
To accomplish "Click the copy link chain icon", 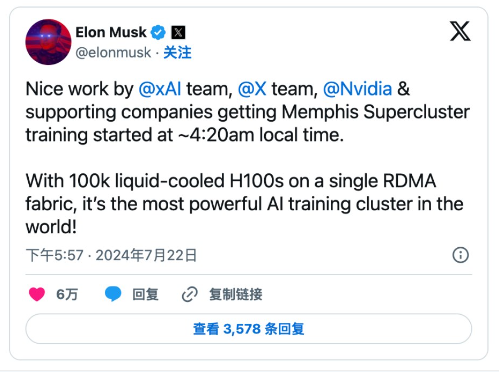I will pyautogui.click(x=190, y=294).
